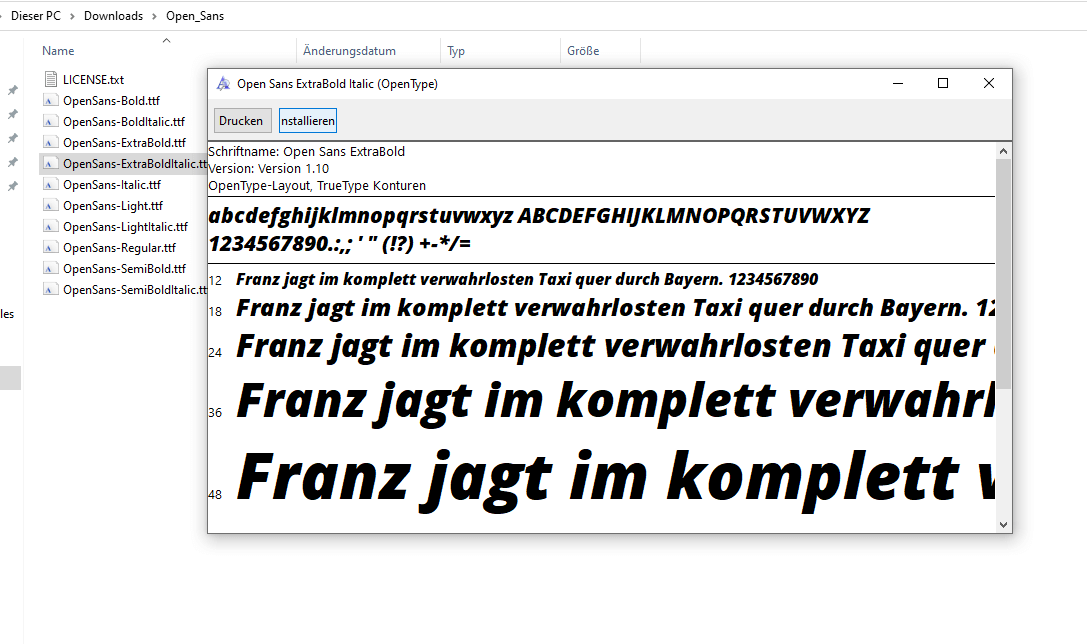
Task: Select file name OpenSans-Light.ttf
Action: tap(113, 206)
